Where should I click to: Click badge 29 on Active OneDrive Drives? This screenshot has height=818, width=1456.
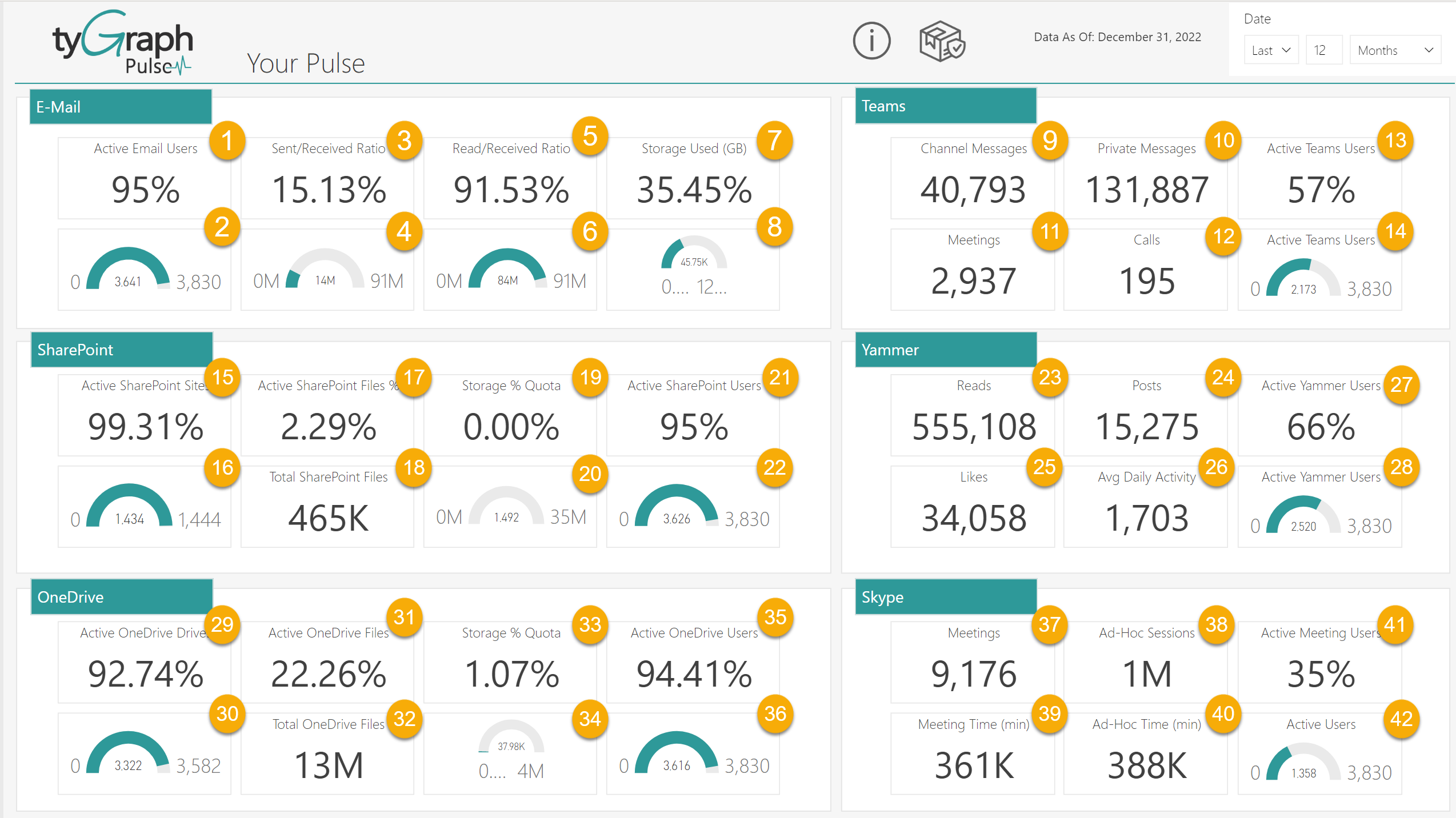(x=223, y=625)
